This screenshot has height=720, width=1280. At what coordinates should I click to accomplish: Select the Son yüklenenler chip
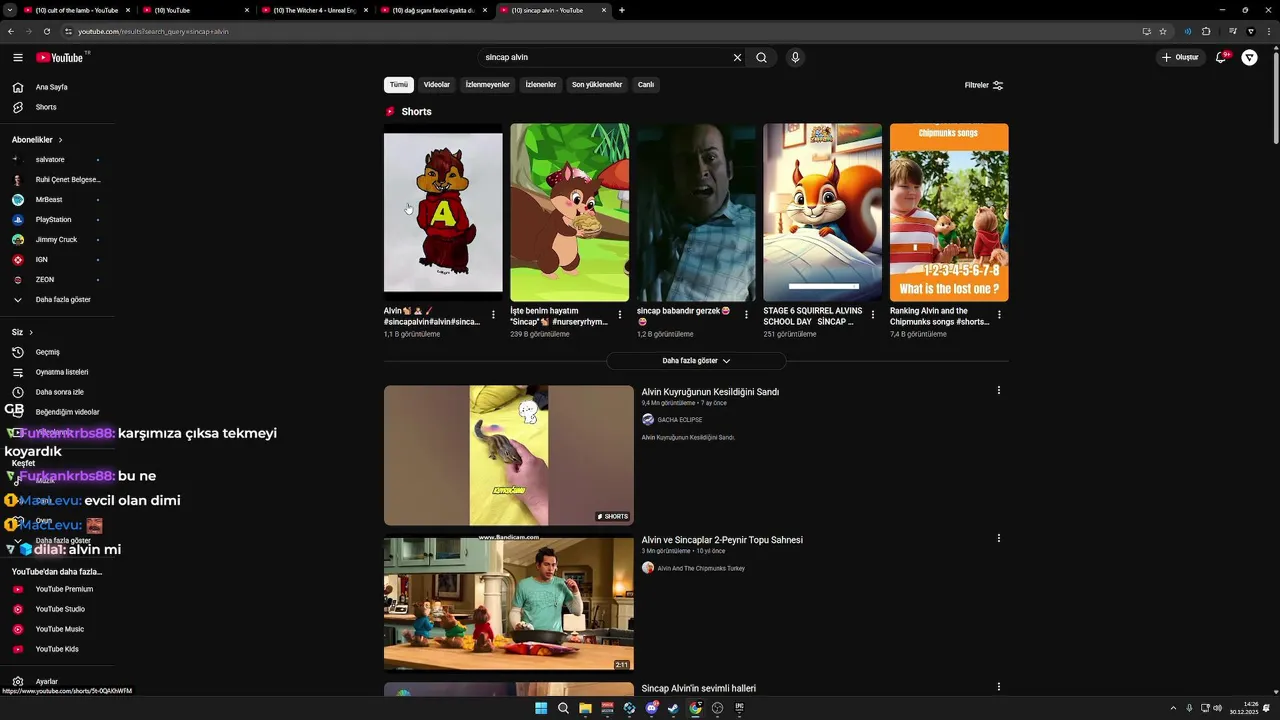[597, 85]
